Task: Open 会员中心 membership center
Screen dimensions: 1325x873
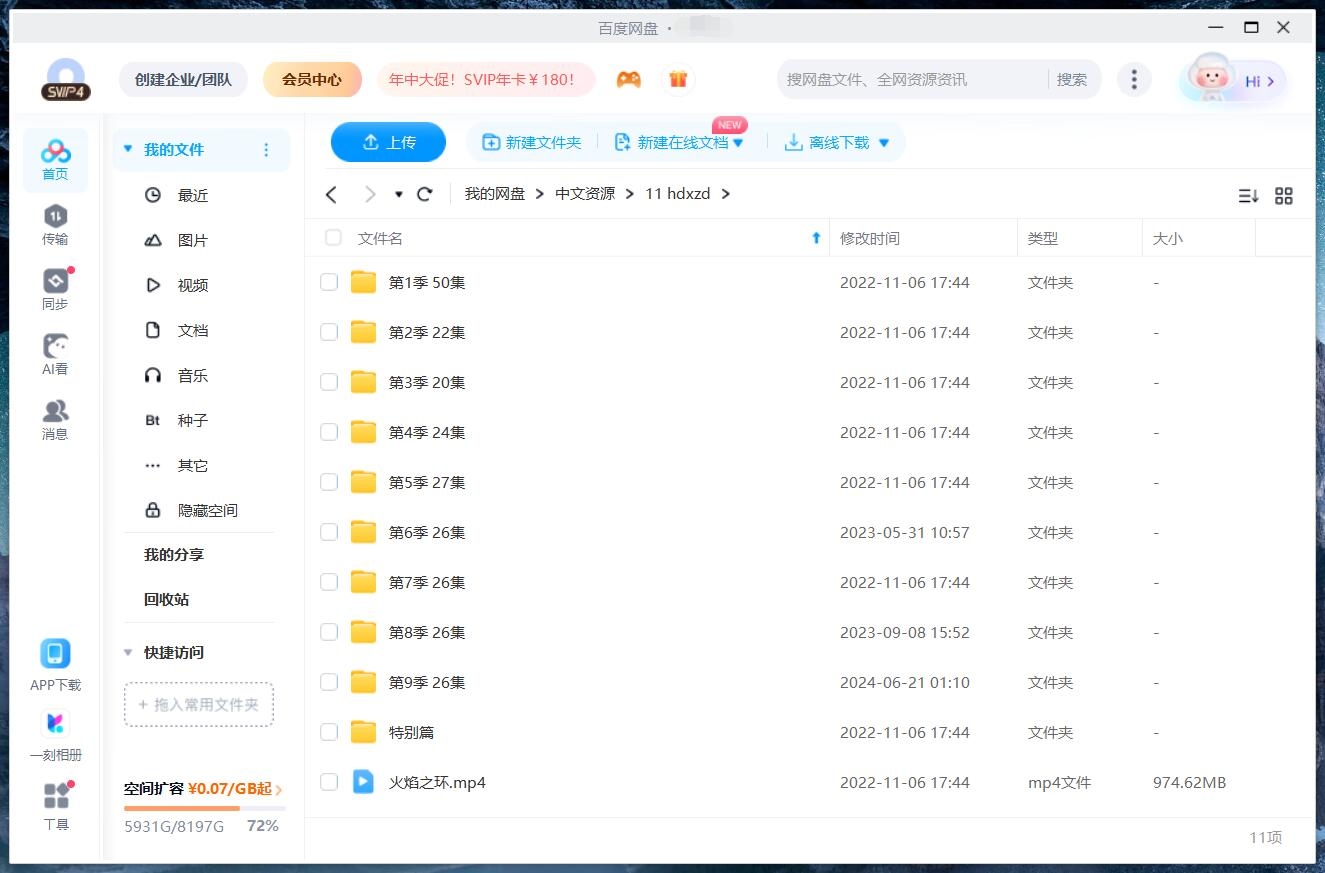Action: point(312,78)
